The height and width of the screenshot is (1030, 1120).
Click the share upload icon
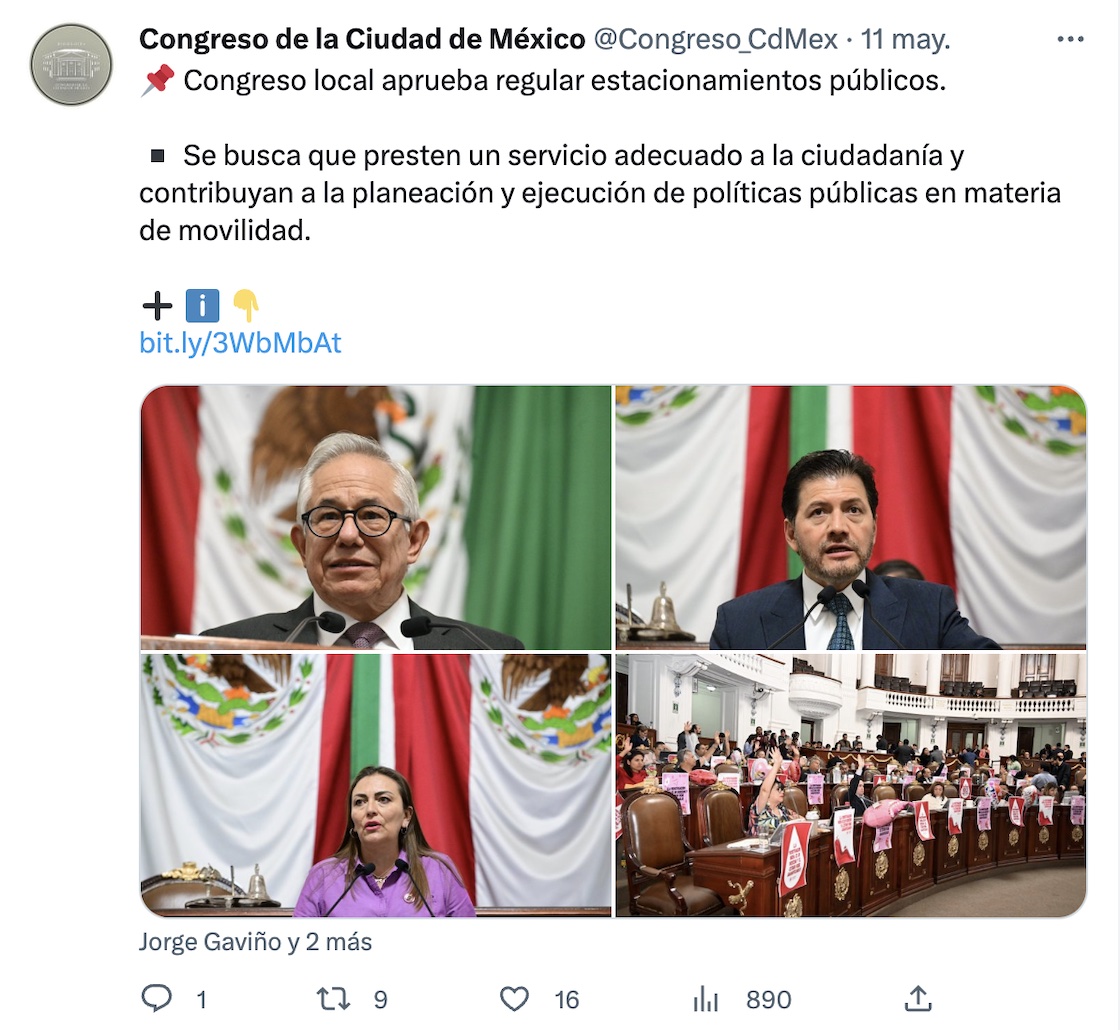coord(918,999)
